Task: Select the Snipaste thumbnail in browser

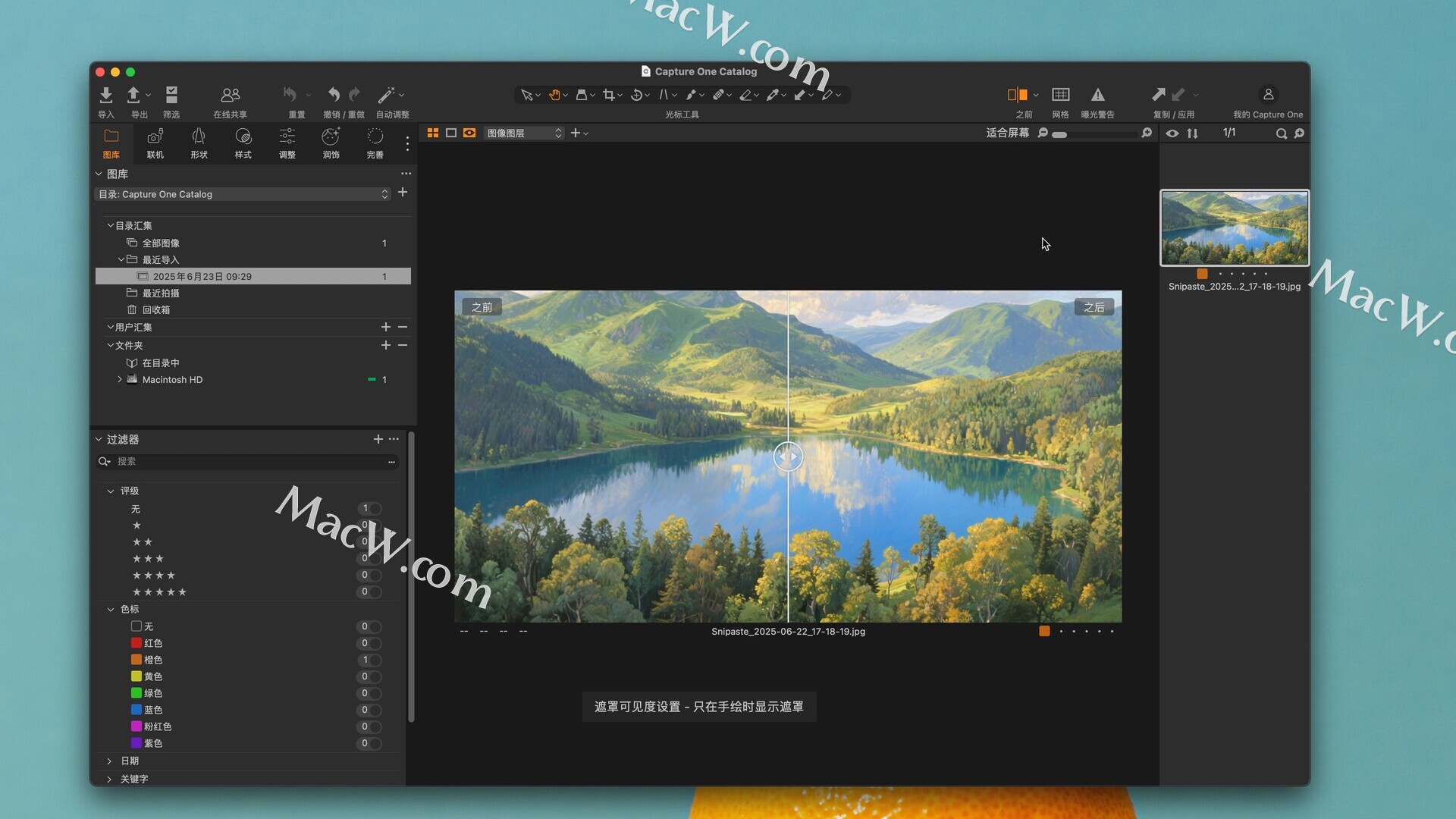Action: coord(1235,227)
